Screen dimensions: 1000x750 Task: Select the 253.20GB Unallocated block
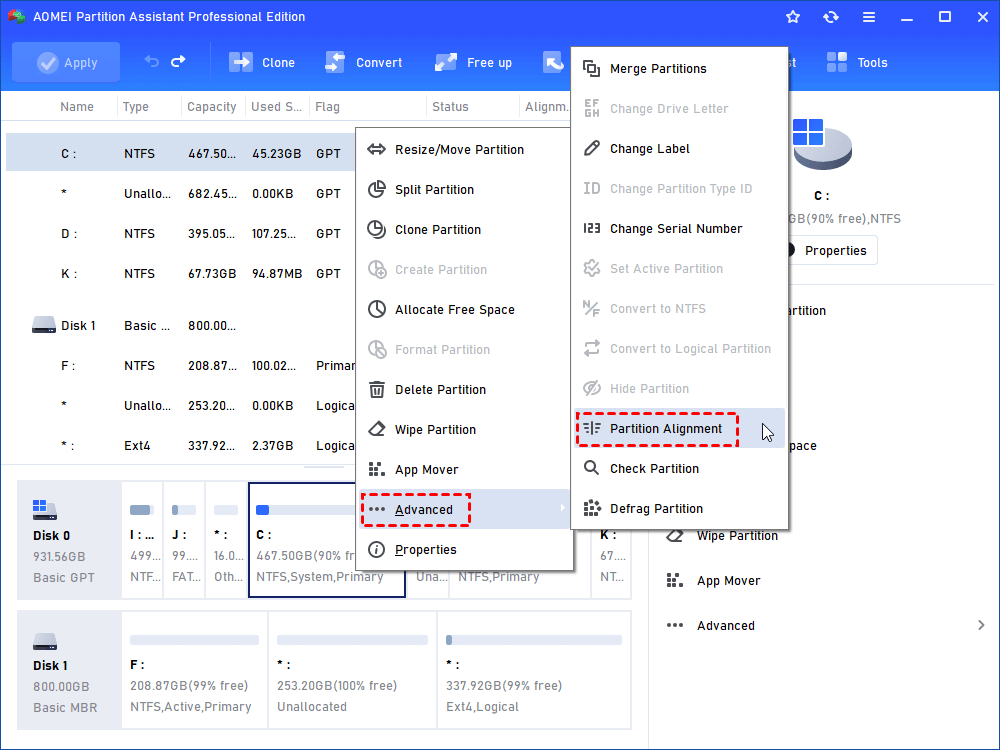tap(353, 670)
